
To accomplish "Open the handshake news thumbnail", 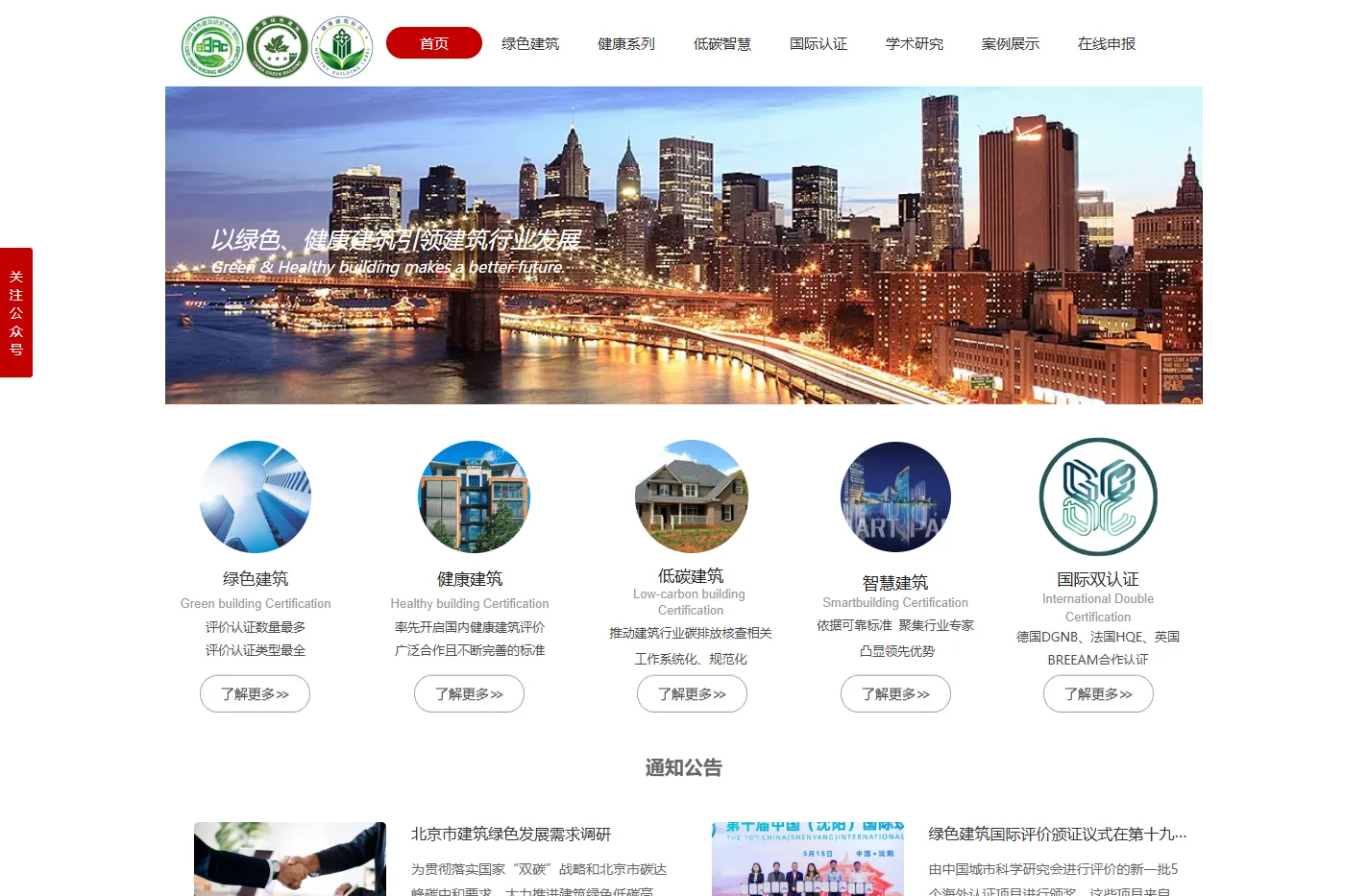I will tap(290, 859).
